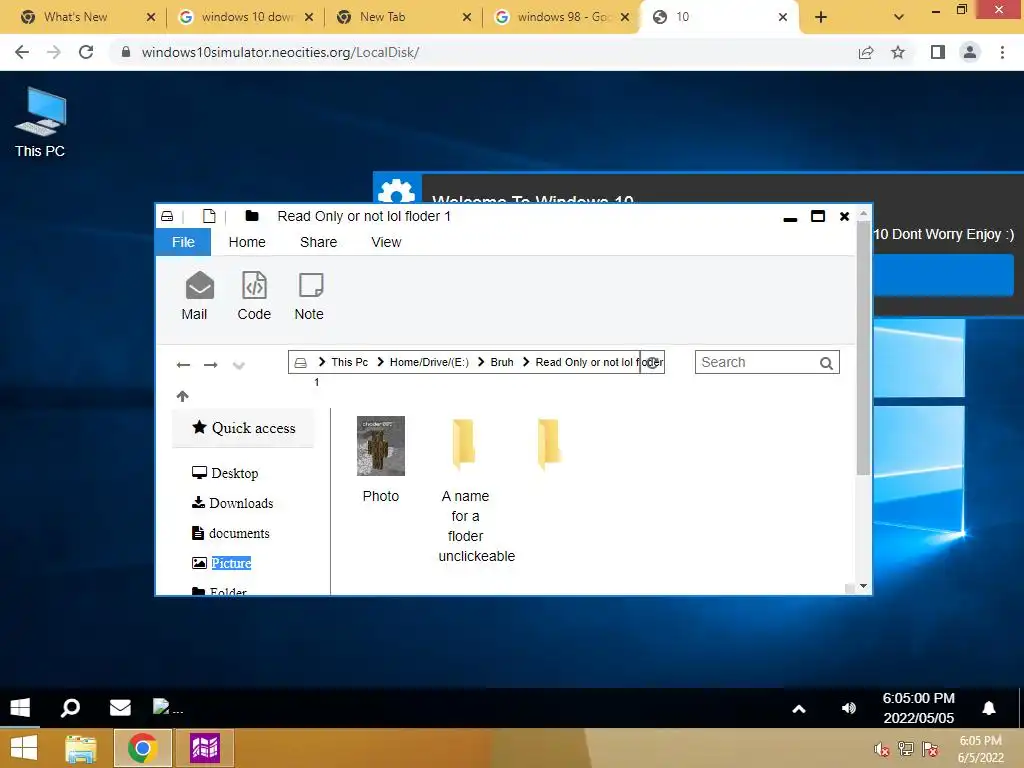Click the address bar URL
The image size is (1024, 768).
(x=280, y=52)
